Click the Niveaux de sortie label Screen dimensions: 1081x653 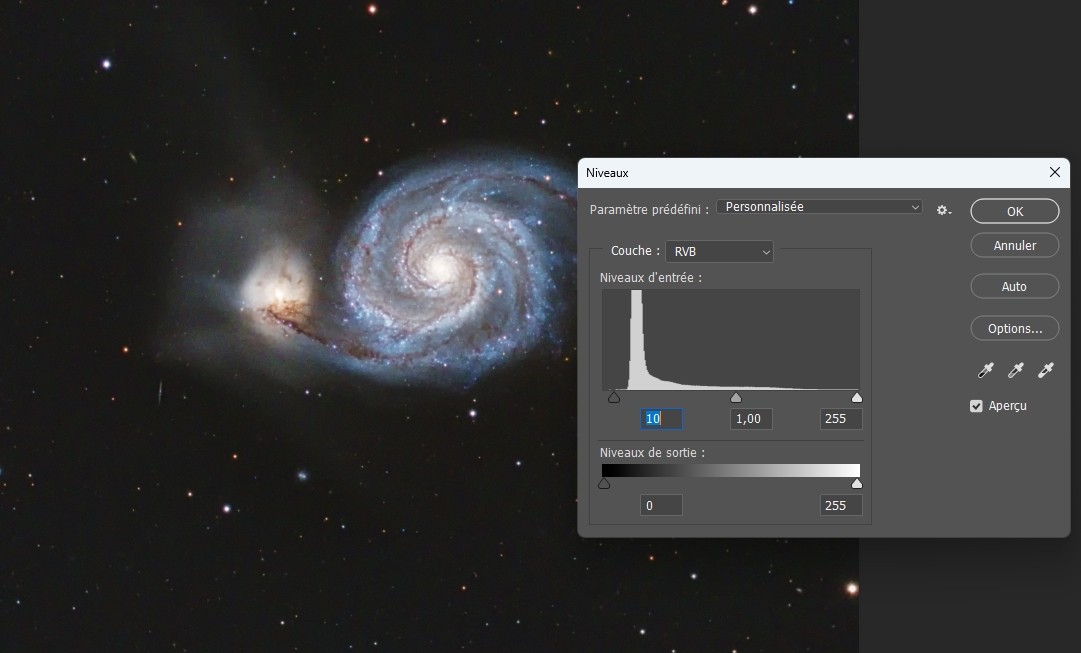pos(652,453)
